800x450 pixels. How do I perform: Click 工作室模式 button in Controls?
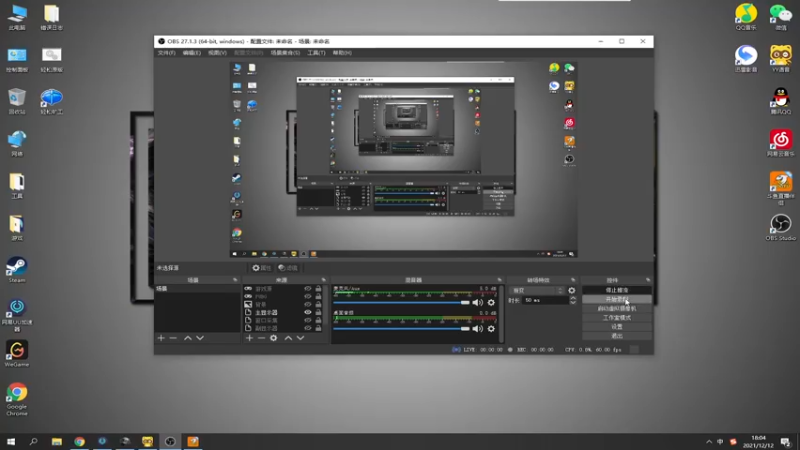coord(617,317)
